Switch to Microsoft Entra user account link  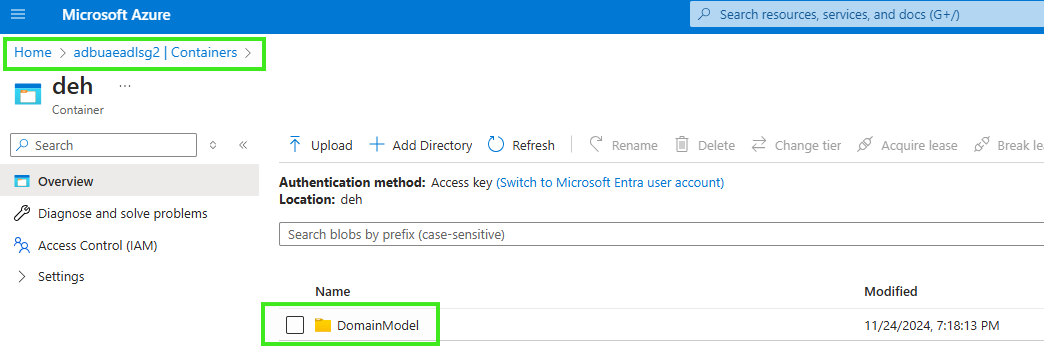tap(610, 182)
